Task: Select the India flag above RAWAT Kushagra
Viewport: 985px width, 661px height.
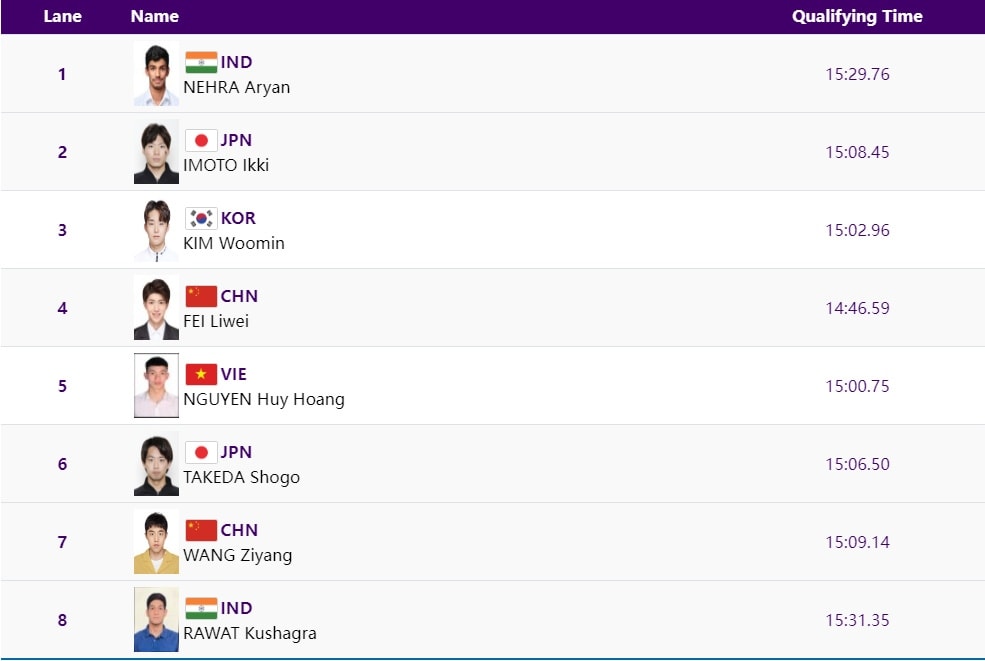Action: pos(201,608)
